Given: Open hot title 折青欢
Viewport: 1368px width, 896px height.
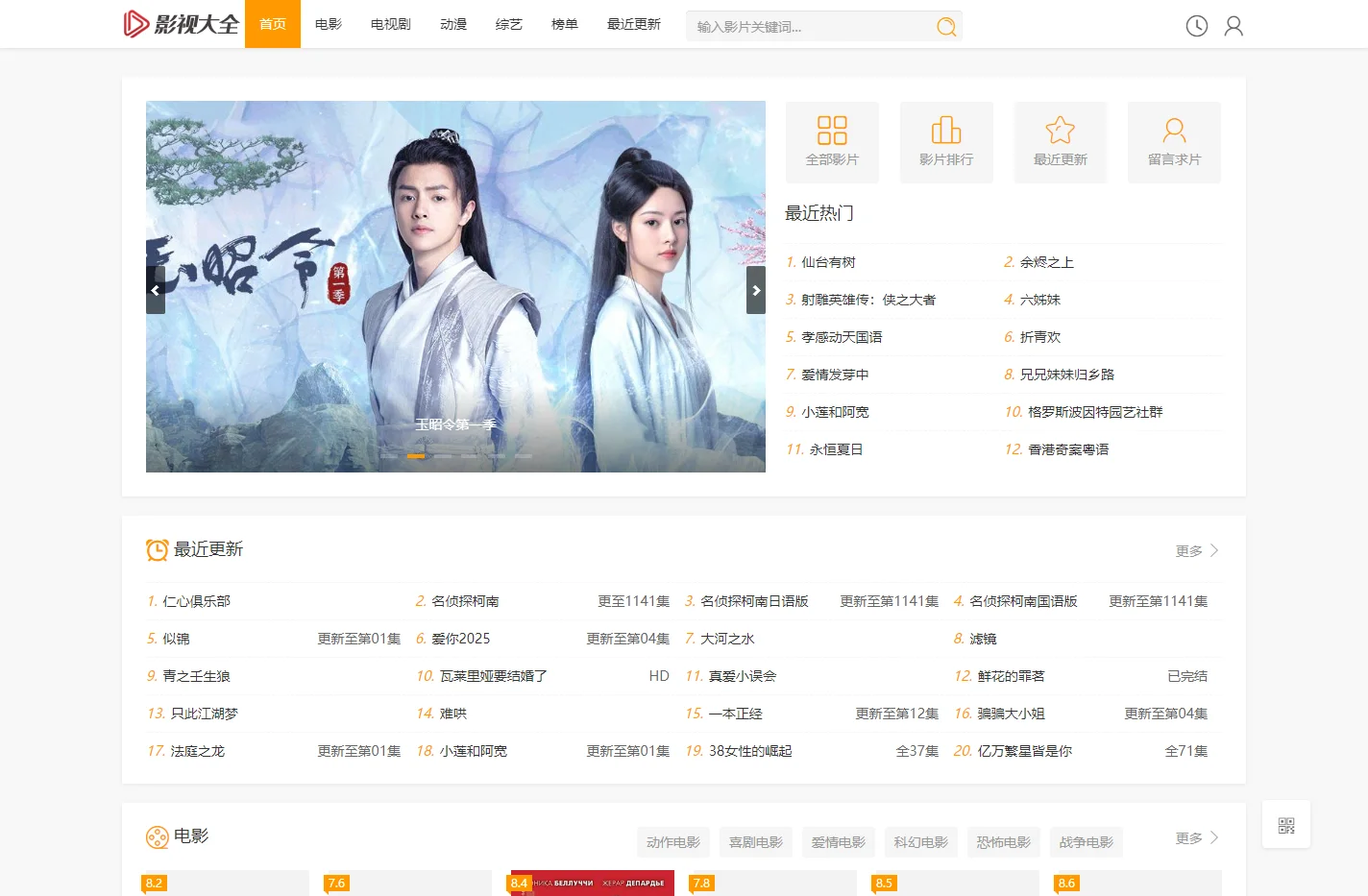Looking at the screenshot, I should pos(1040,337).
